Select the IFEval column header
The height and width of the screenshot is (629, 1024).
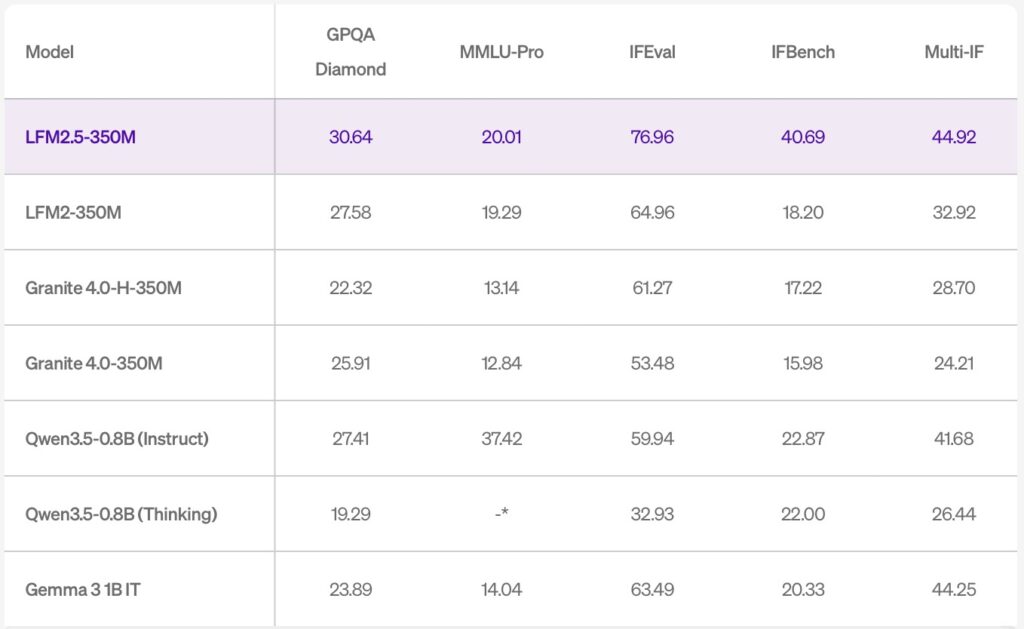652,52
